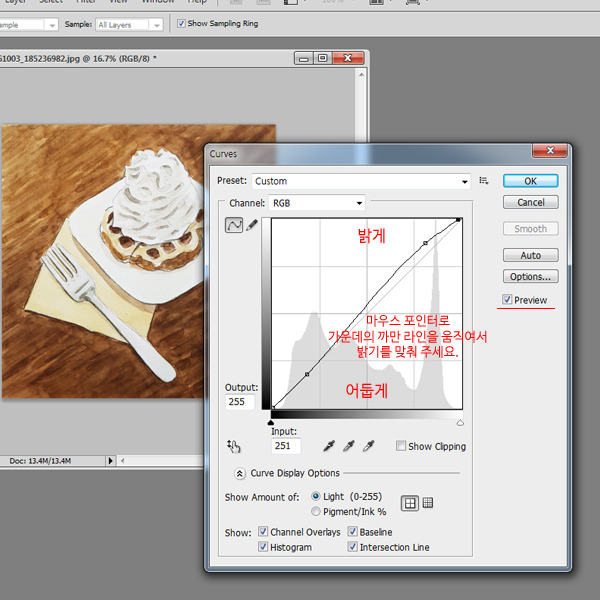Image resolution: width=600 pixels, height=600 pixels.
Task: Click the Cancel button
Action: point(530,202)
